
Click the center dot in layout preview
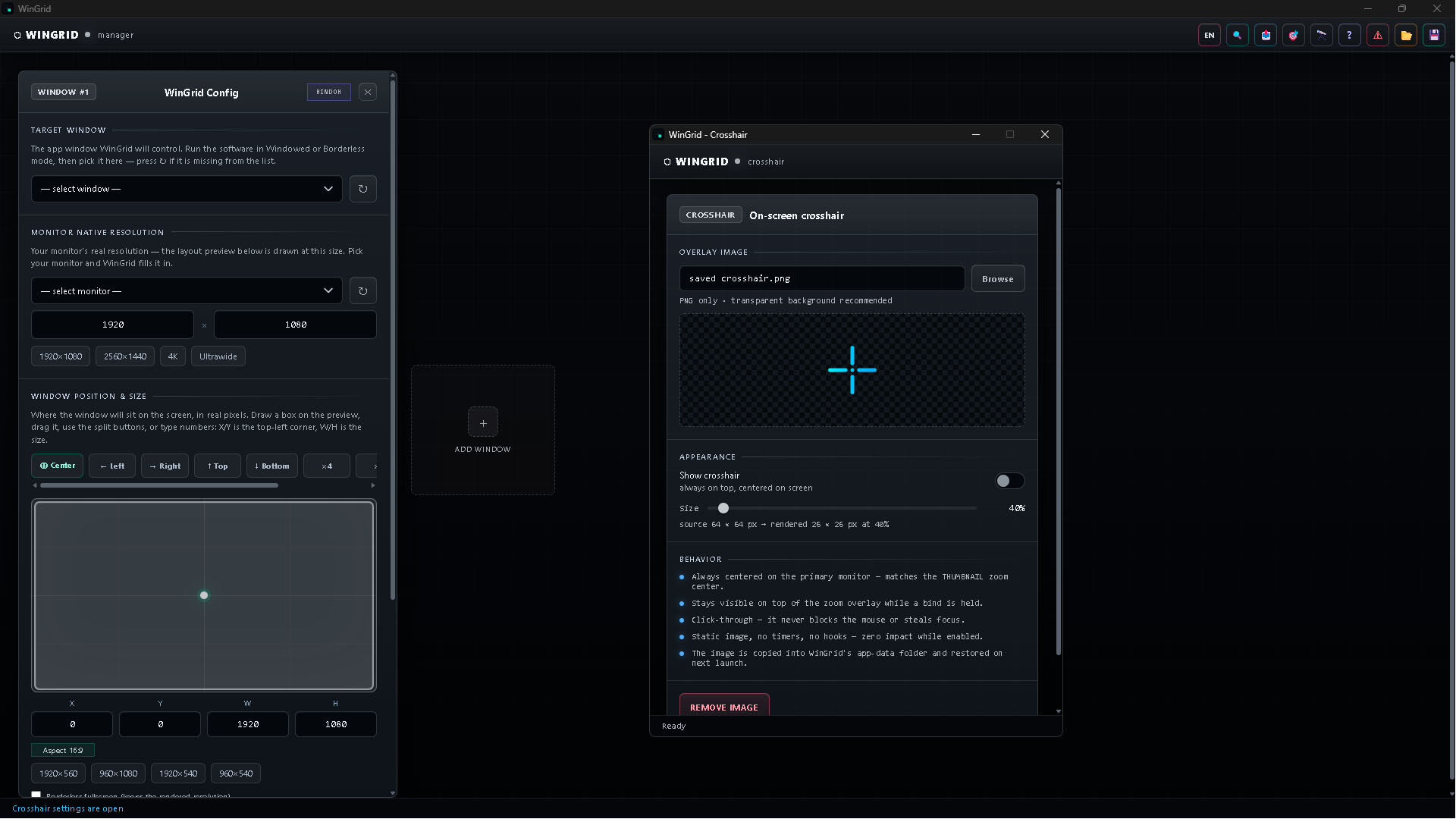pos(204,595)
